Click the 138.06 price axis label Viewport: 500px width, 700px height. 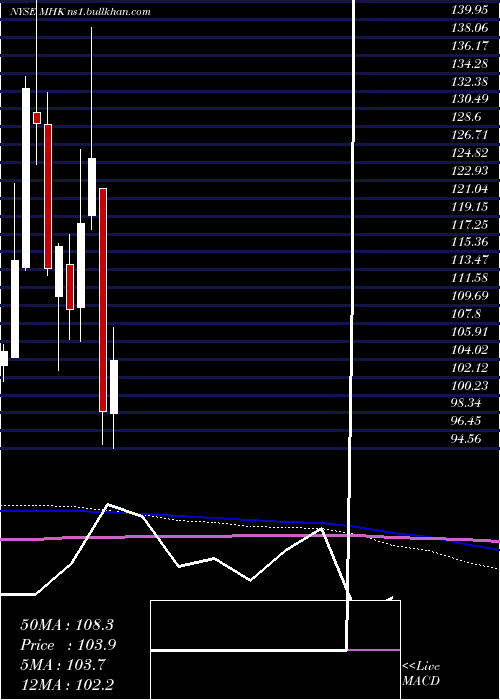(x=468, y=29)
